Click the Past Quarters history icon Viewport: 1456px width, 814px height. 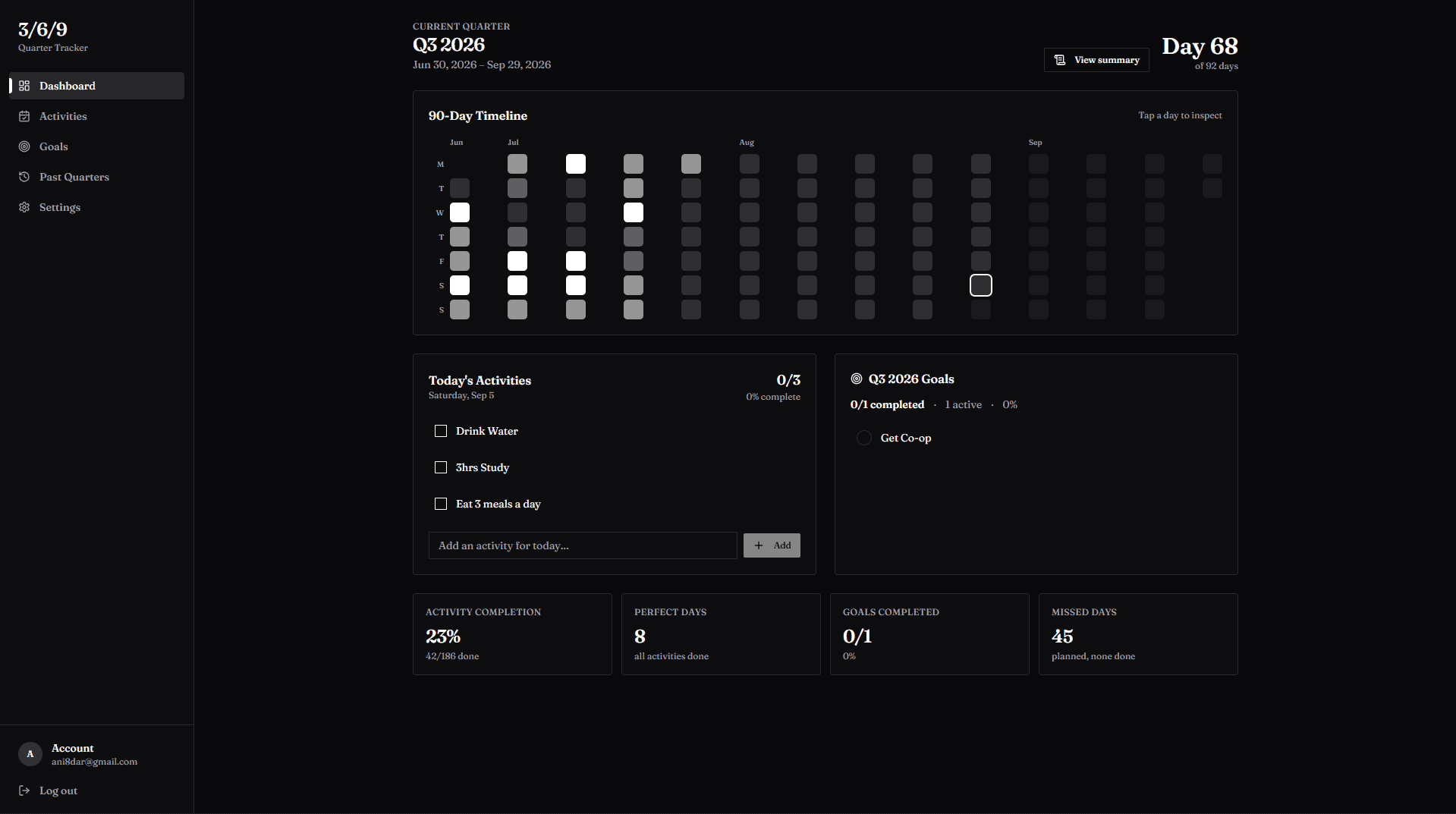point(24,177)
